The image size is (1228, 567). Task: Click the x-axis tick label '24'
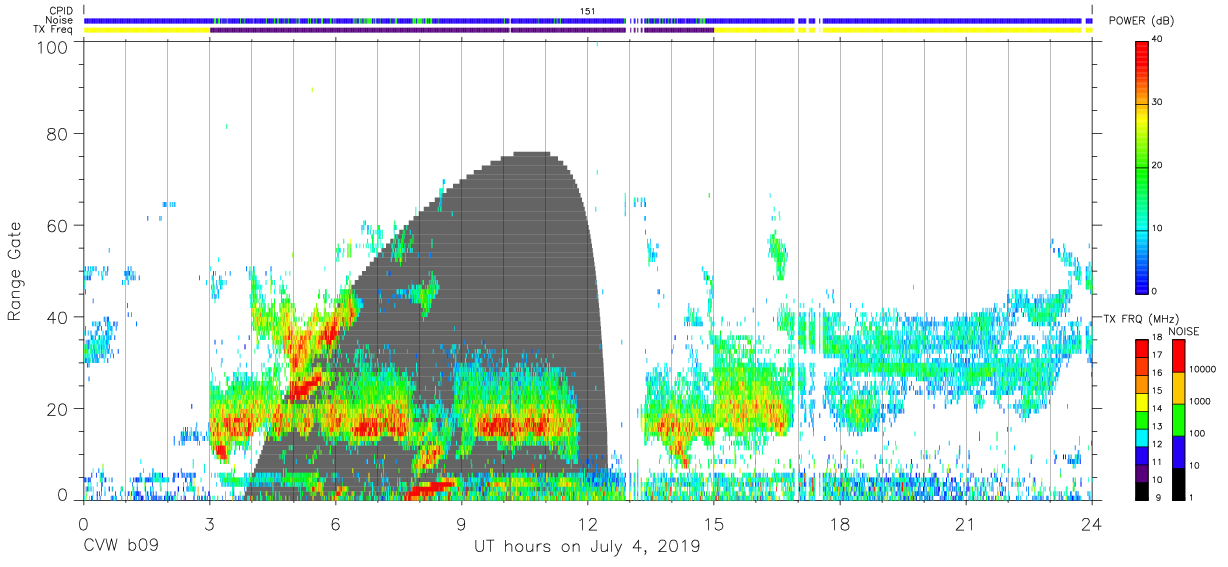click(x=1092, y=524)
